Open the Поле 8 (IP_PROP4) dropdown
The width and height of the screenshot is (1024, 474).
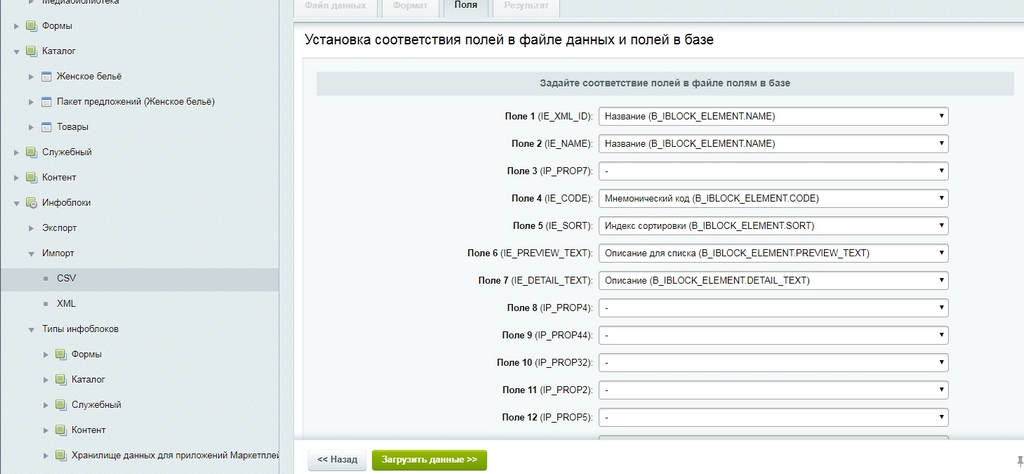(773, 308)
